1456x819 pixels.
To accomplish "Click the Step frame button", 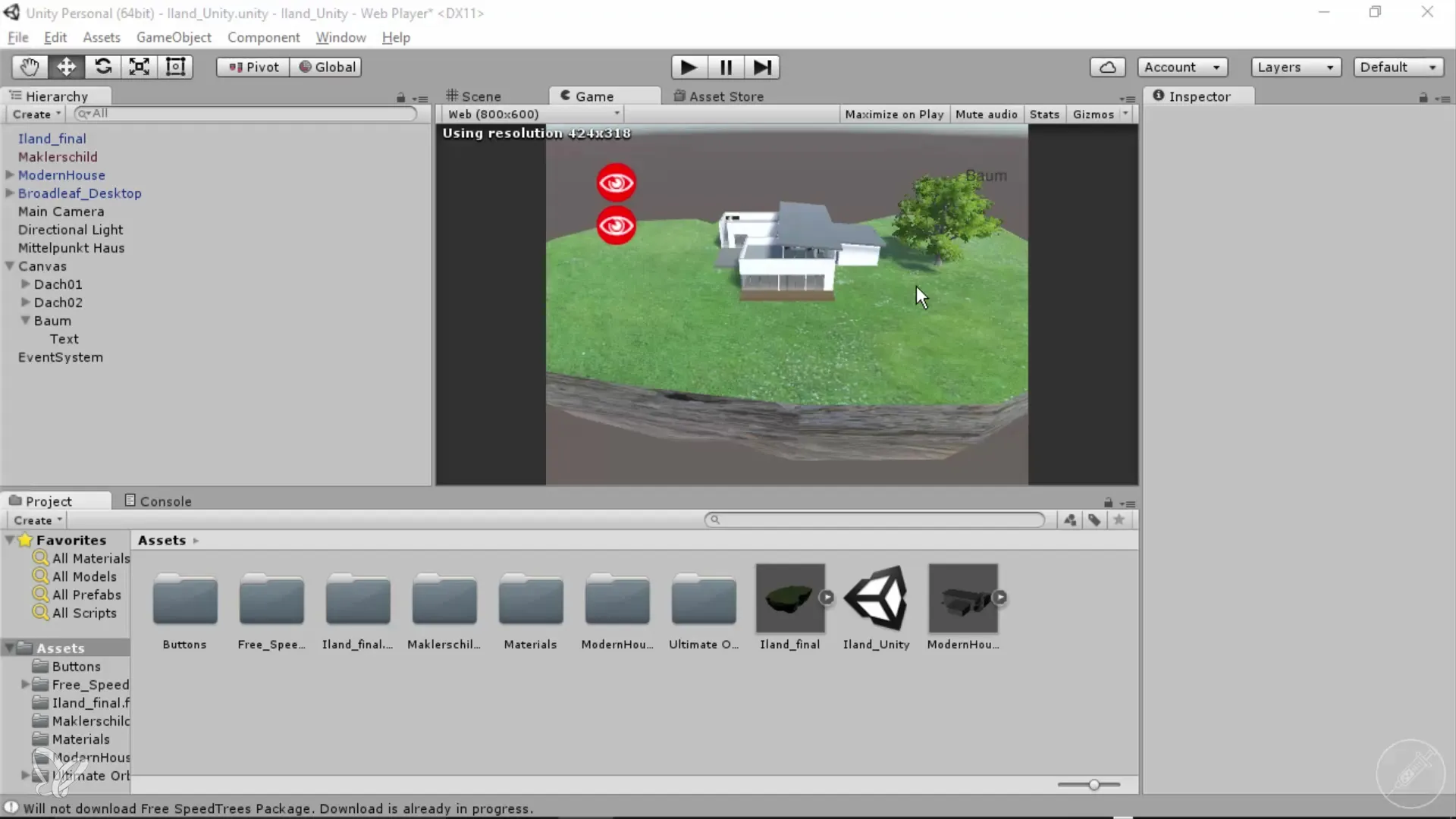I will coord(762,67).
